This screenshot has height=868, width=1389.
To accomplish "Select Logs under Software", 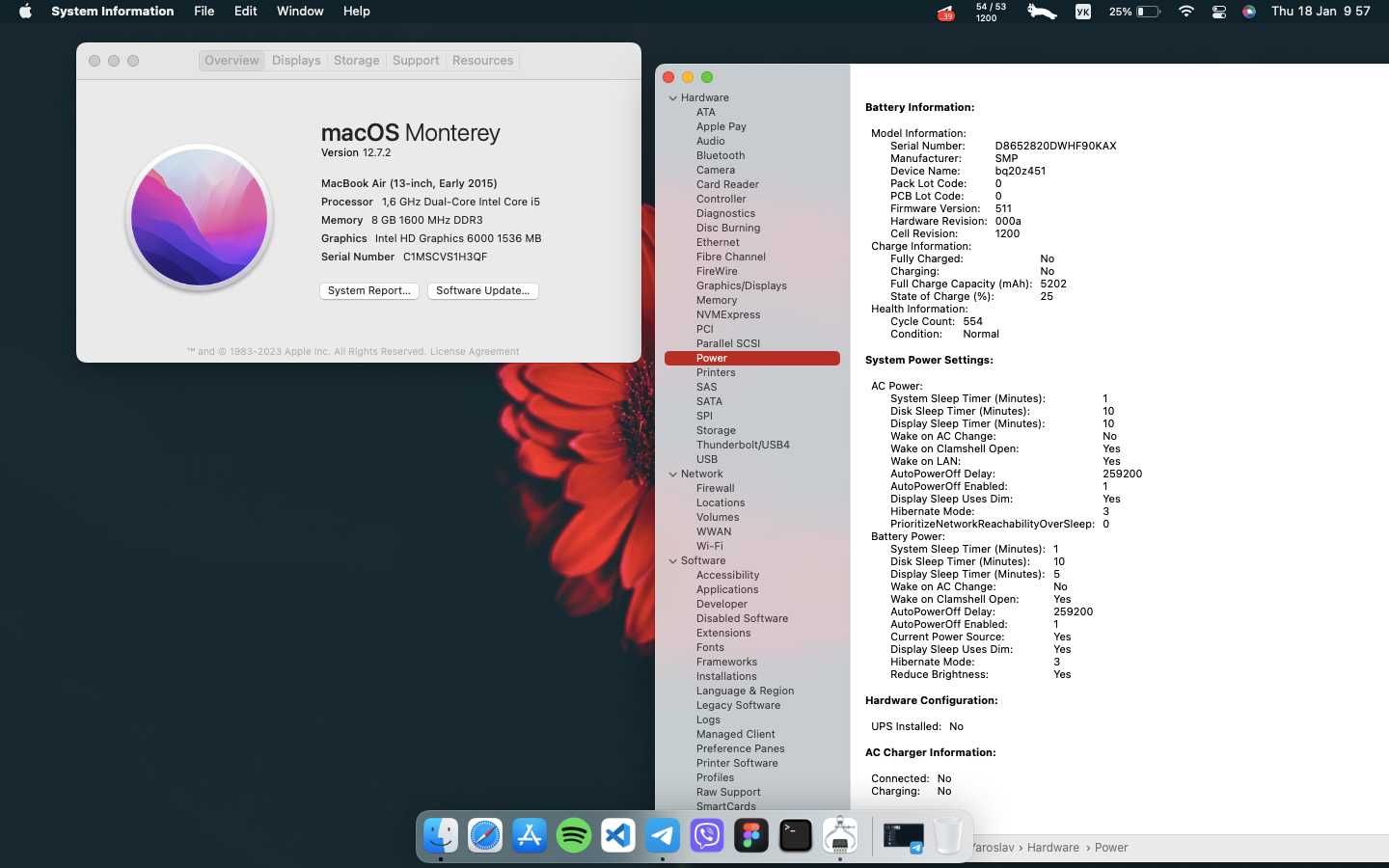I will point(708,719).
